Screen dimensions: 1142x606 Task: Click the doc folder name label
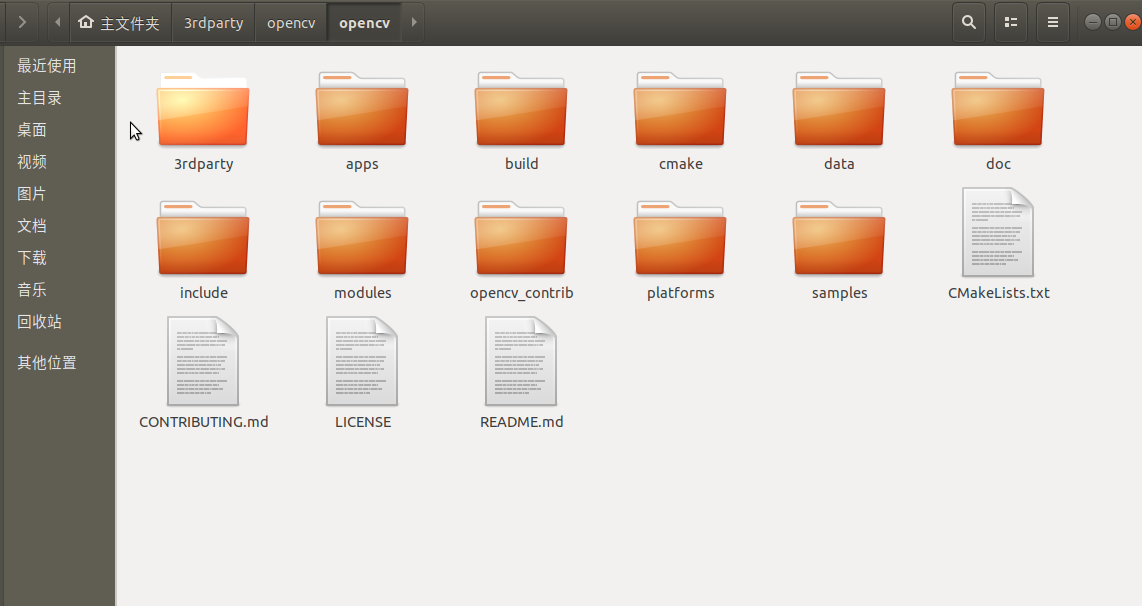[998, 164]
